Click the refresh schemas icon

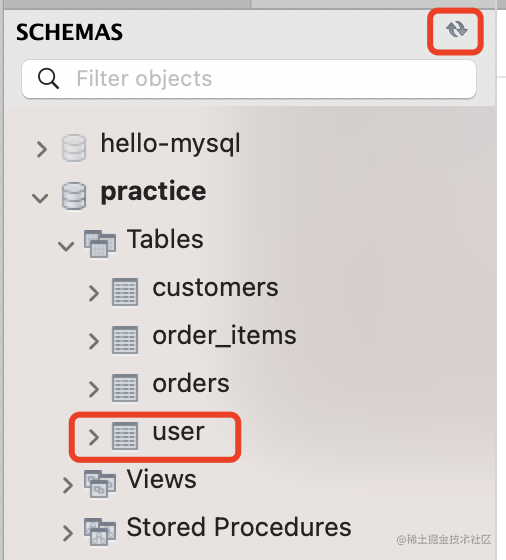click(456, 29)
